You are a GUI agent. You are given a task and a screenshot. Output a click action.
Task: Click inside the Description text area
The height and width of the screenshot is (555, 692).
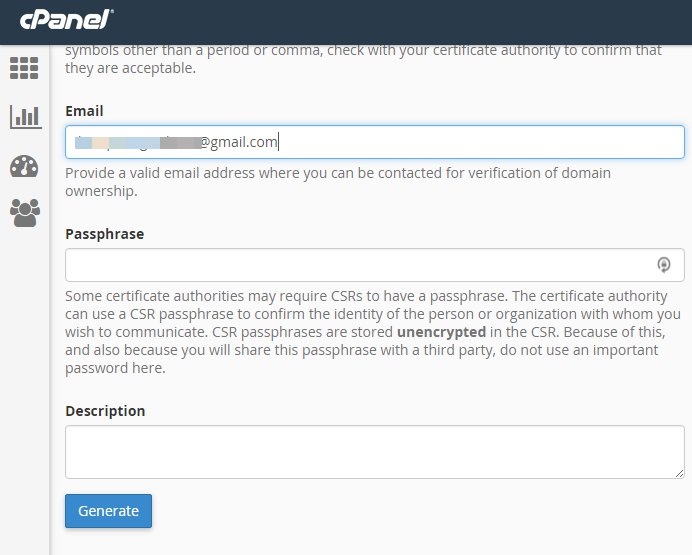click(x=374, y=452)
